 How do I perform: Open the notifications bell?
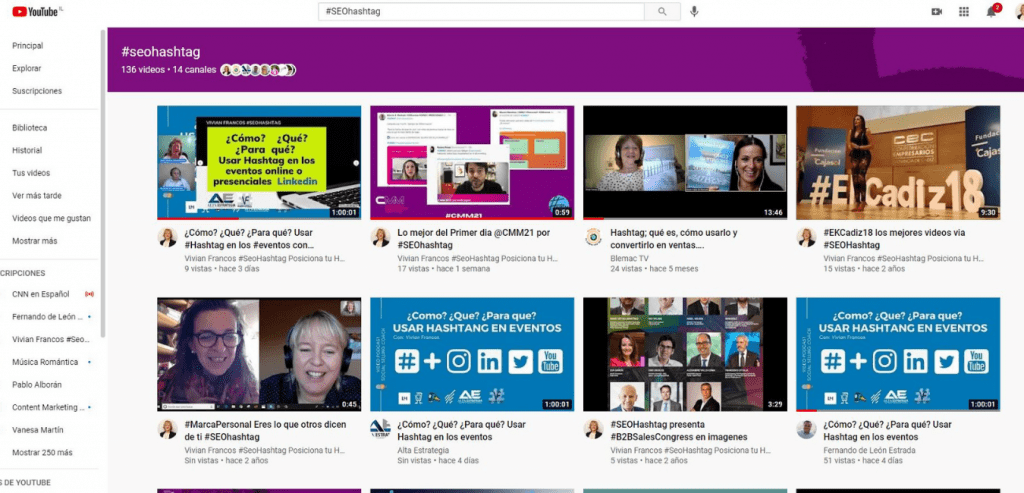(991, 11)
